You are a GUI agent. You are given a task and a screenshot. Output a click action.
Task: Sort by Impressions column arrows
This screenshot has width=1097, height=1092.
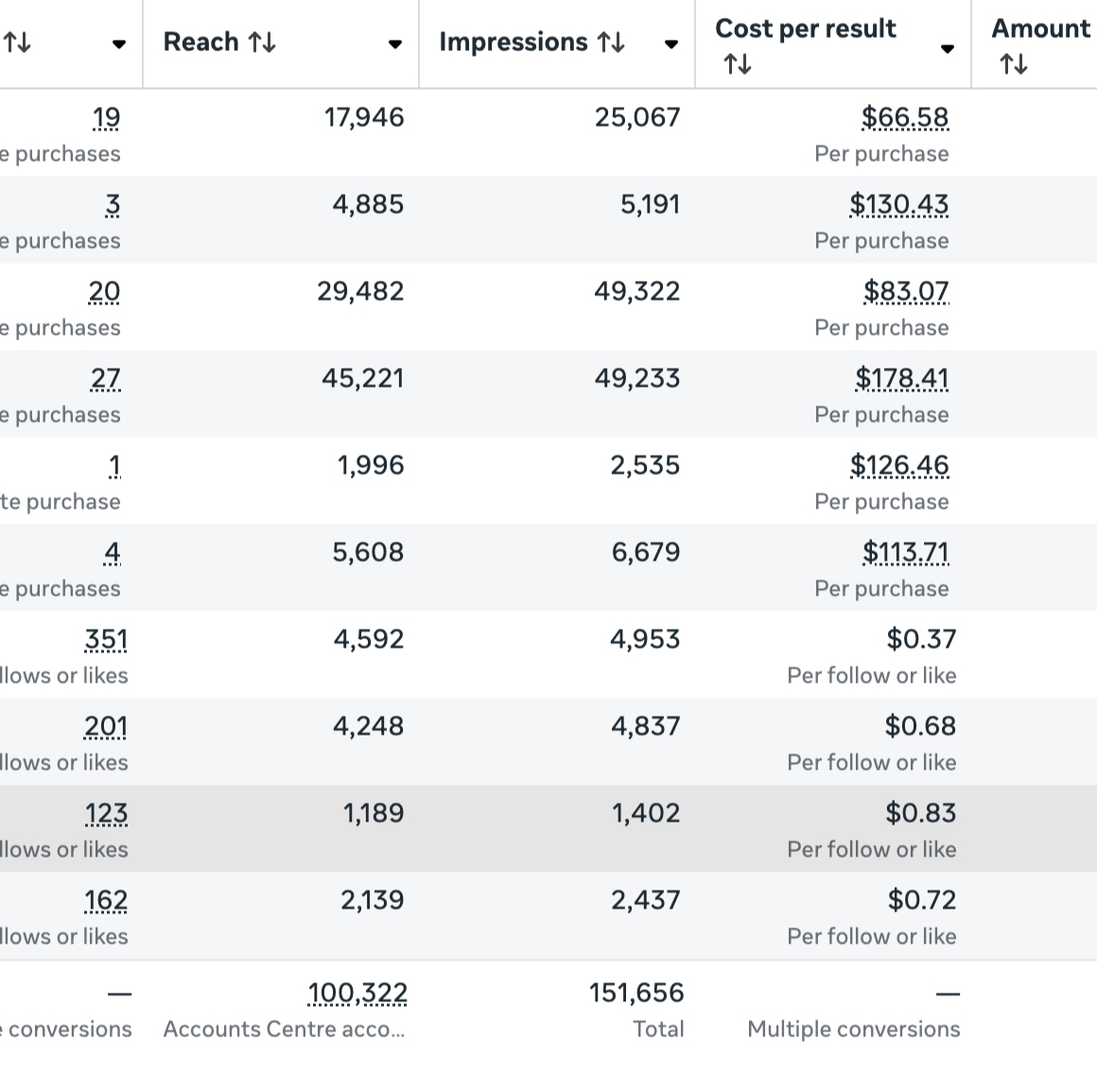pyautogui.click(x=611, y=43)
